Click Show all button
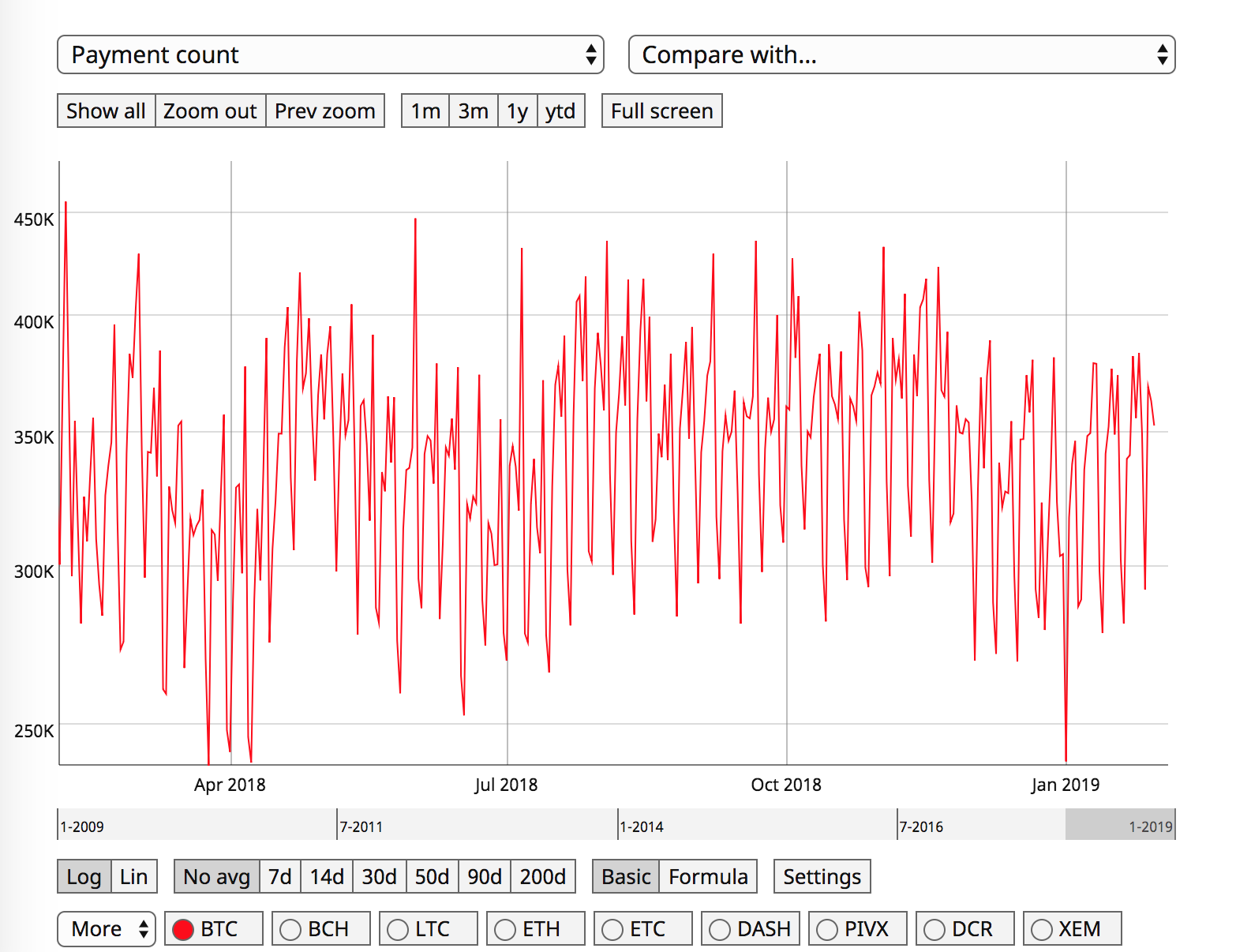Image resolution: width=1236 pixels, height=952 pixels. pos(106,111)
